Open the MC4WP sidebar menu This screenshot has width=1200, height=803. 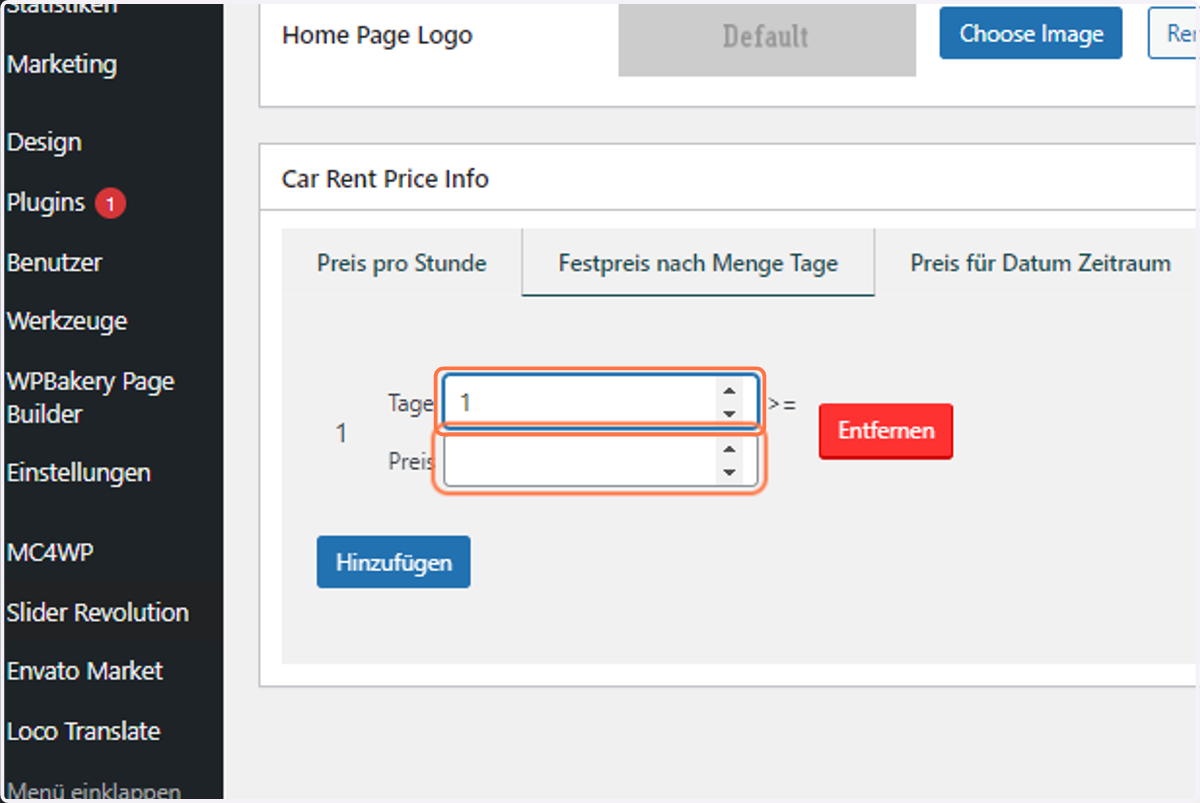coord(51,552)
